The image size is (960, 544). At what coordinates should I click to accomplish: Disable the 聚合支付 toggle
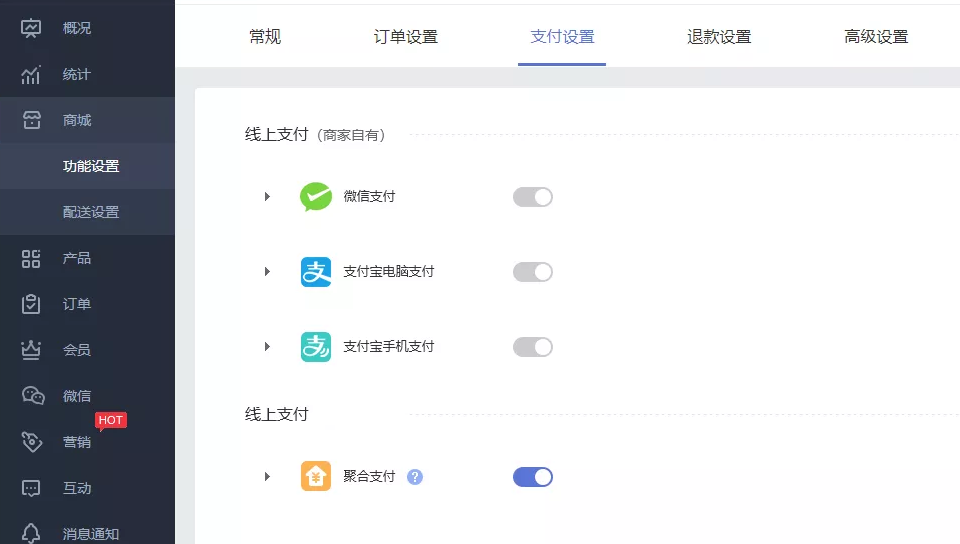533,477
